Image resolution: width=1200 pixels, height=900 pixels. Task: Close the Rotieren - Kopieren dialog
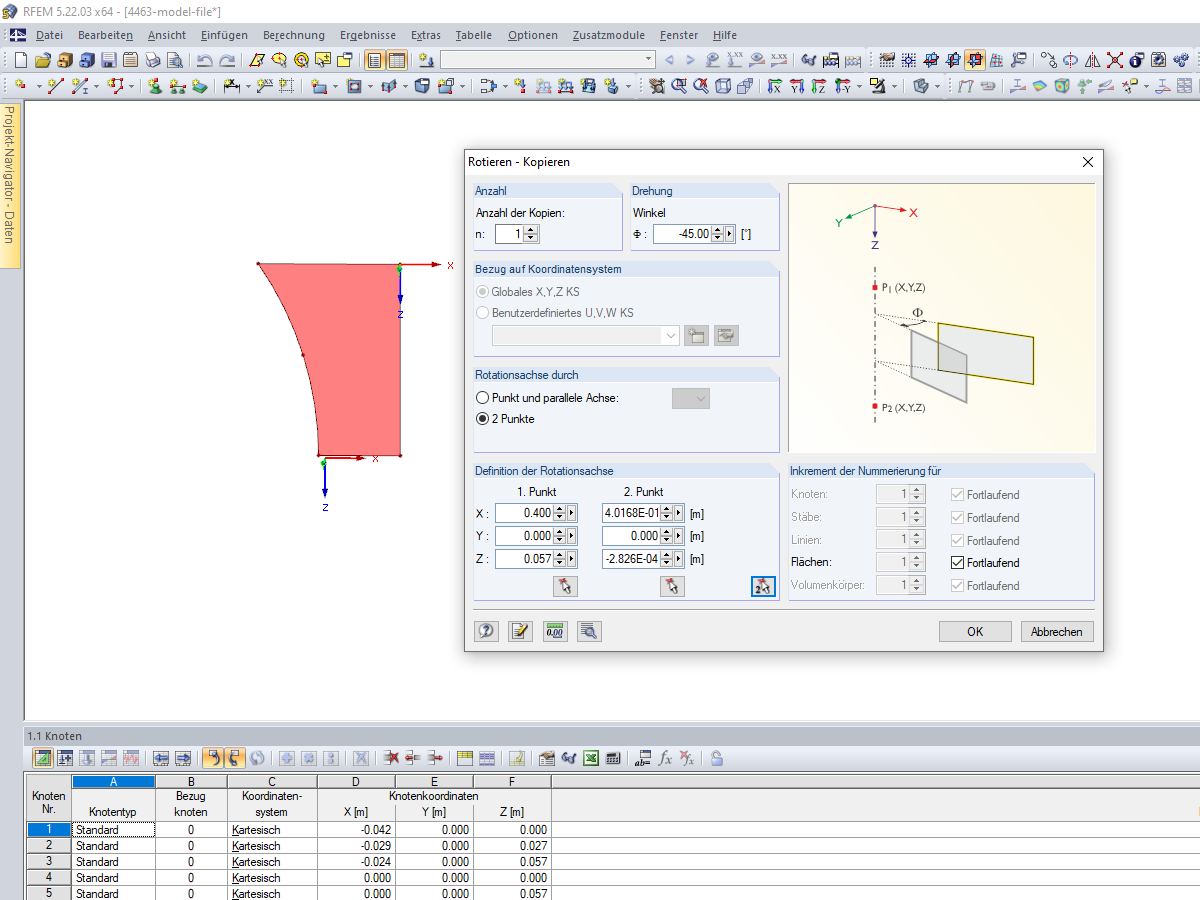[1088, 162]
